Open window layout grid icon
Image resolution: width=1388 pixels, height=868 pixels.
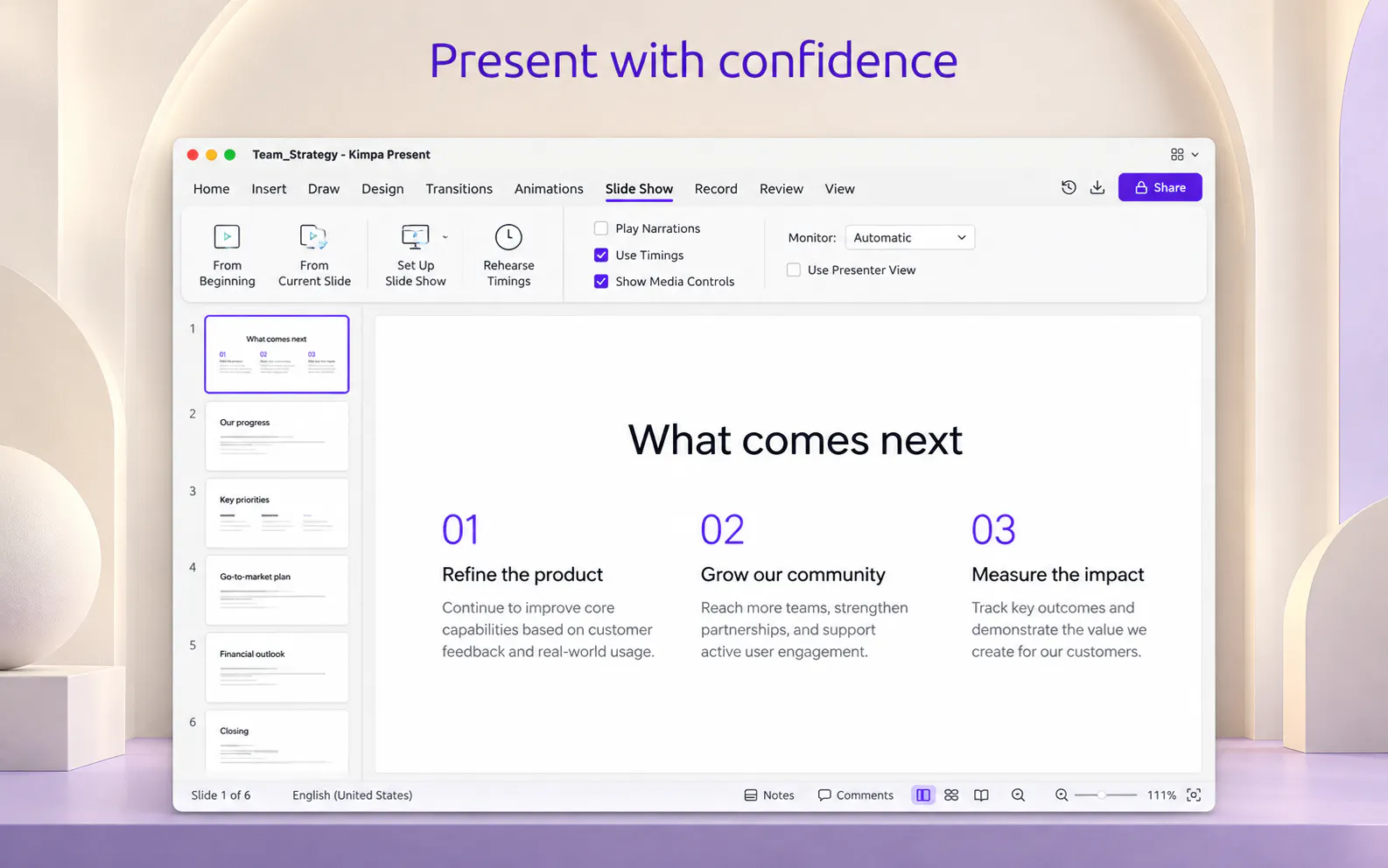(1177, 154)
